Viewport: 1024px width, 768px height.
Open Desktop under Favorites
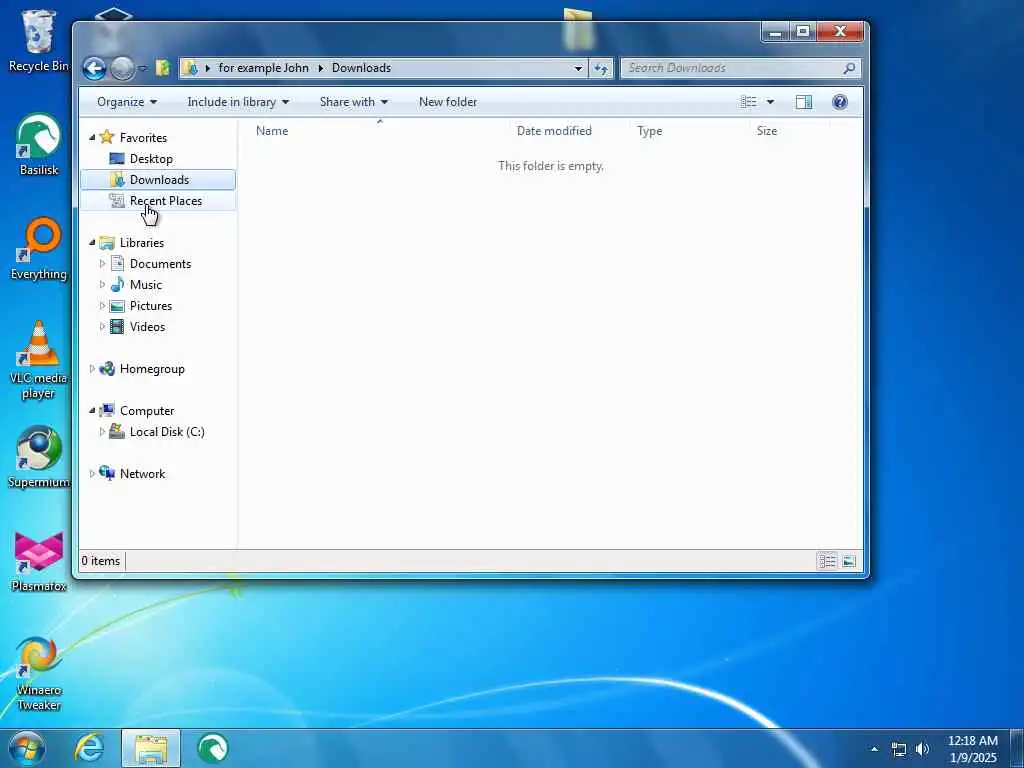pos(151,159)
